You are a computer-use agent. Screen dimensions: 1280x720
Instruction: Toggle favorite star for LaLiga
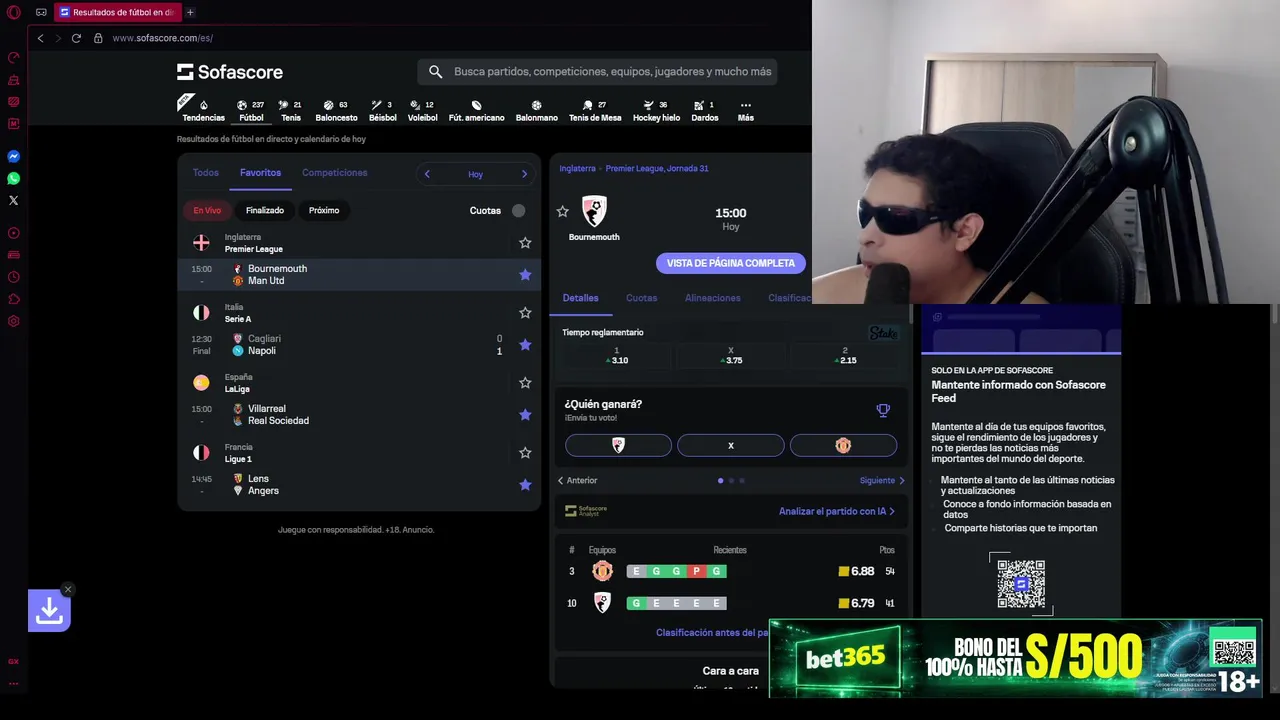[525, 383]
